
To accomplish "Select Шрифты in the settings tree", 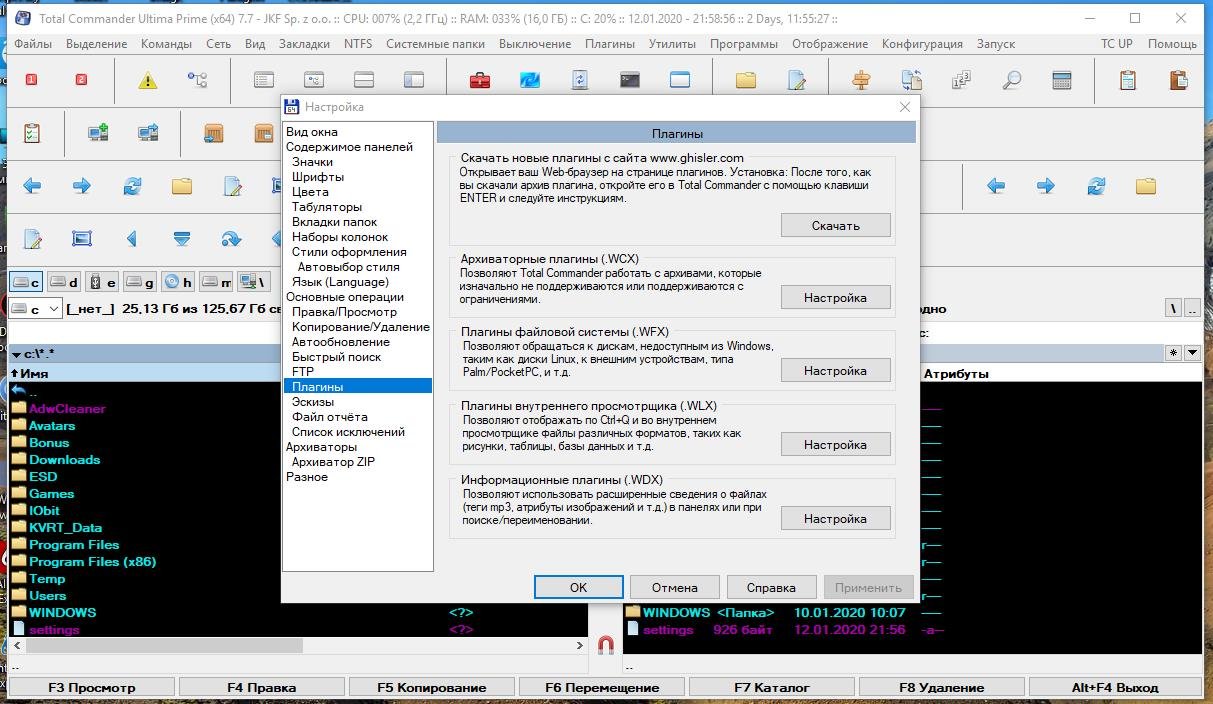I will (318, 177).
